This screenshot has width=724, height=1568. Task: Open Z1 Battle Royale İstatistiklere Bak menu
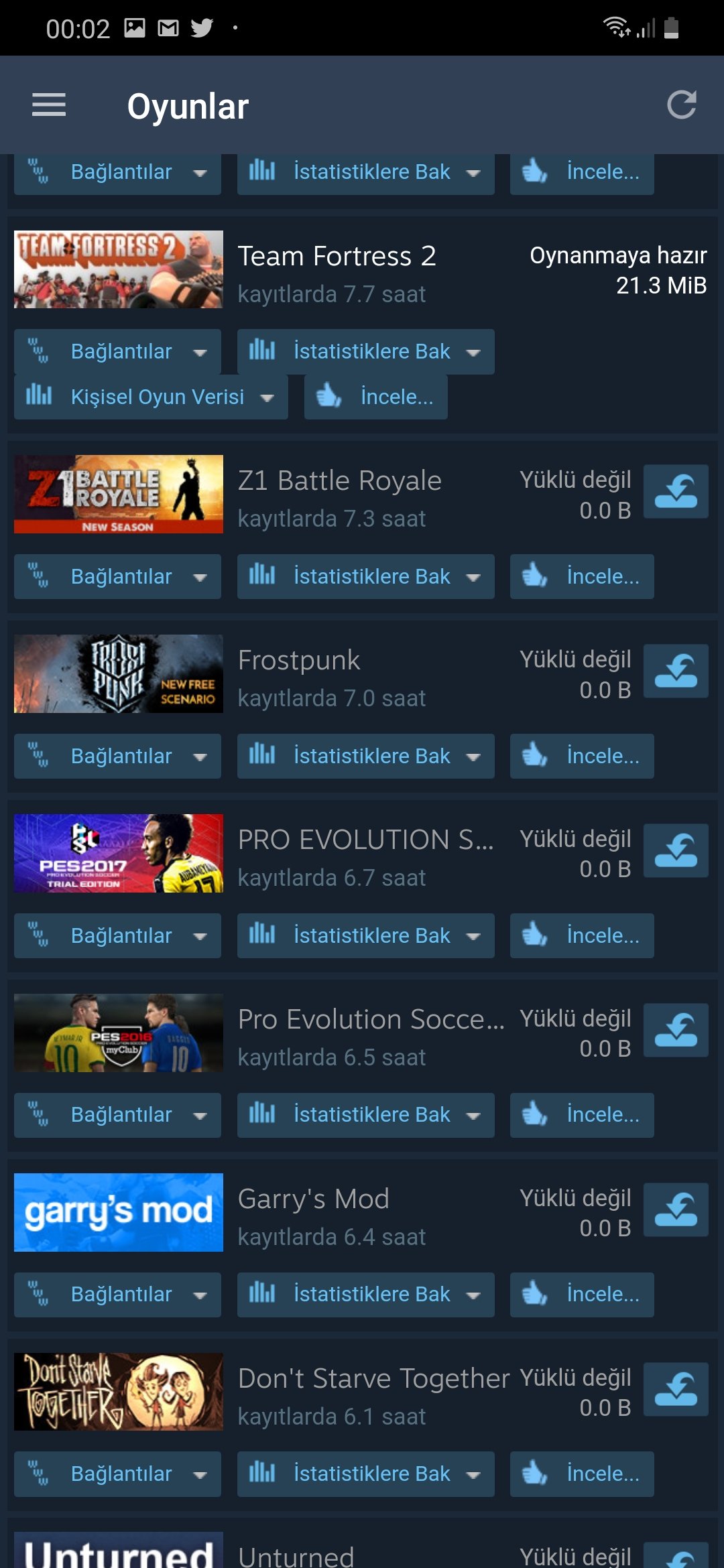click(x=365, y=577)
